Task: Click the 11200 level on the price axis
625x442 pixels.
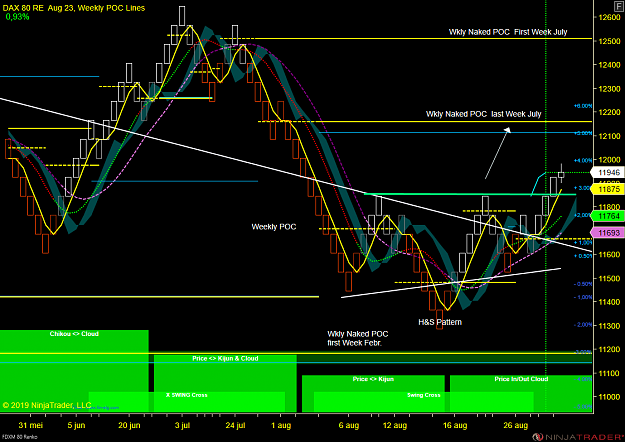Action: pos(609,350)
